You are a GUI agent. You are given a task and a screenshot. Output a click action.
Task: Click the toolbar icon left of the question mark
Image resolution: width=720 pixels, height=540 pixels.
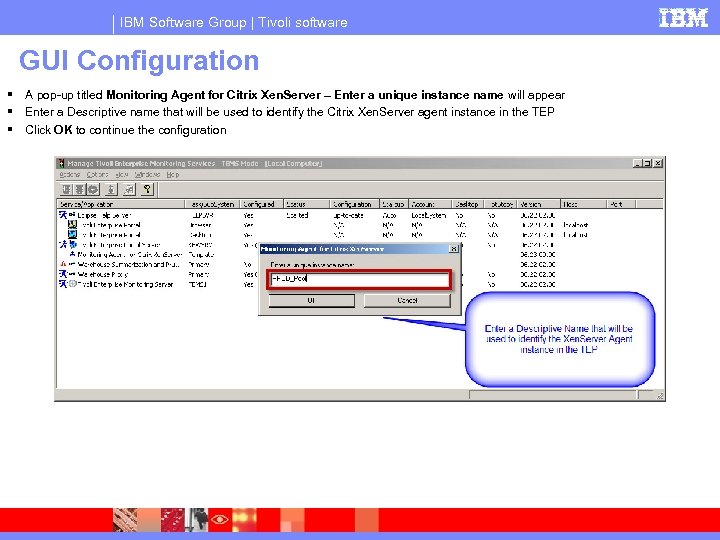(129, 189)
